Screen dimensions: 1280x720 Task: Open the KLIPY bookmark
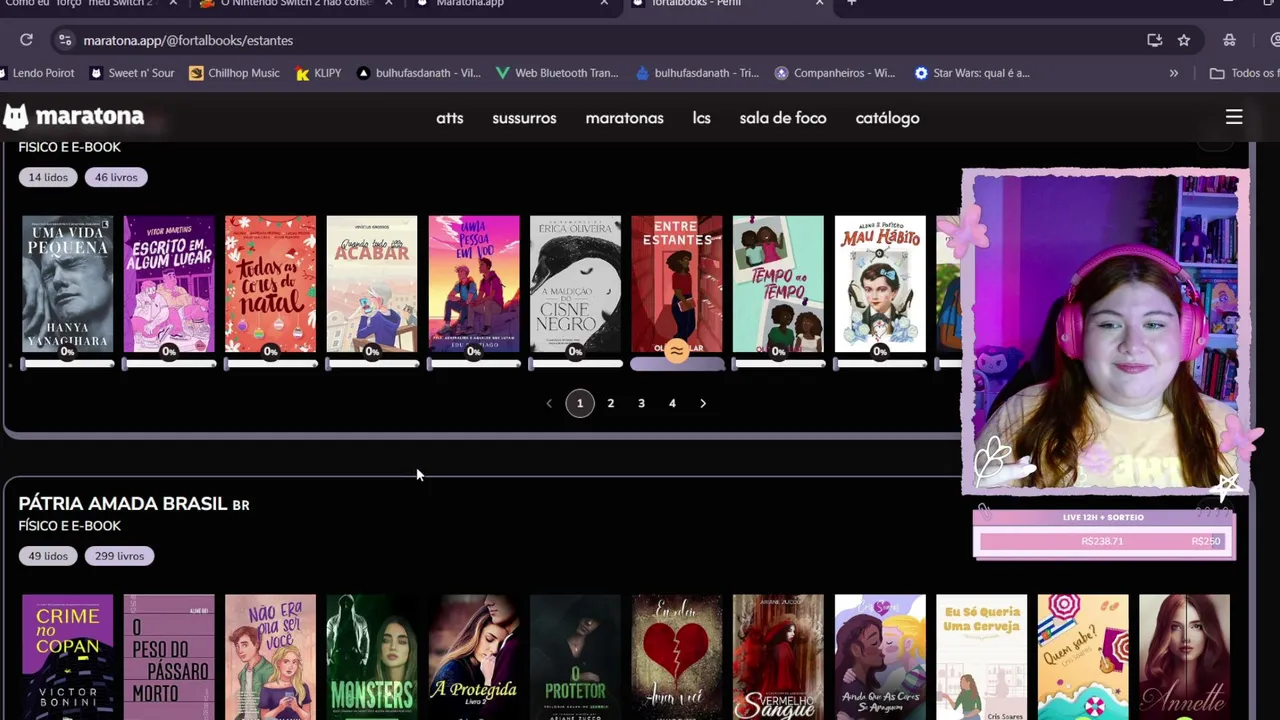pos(318,73)
